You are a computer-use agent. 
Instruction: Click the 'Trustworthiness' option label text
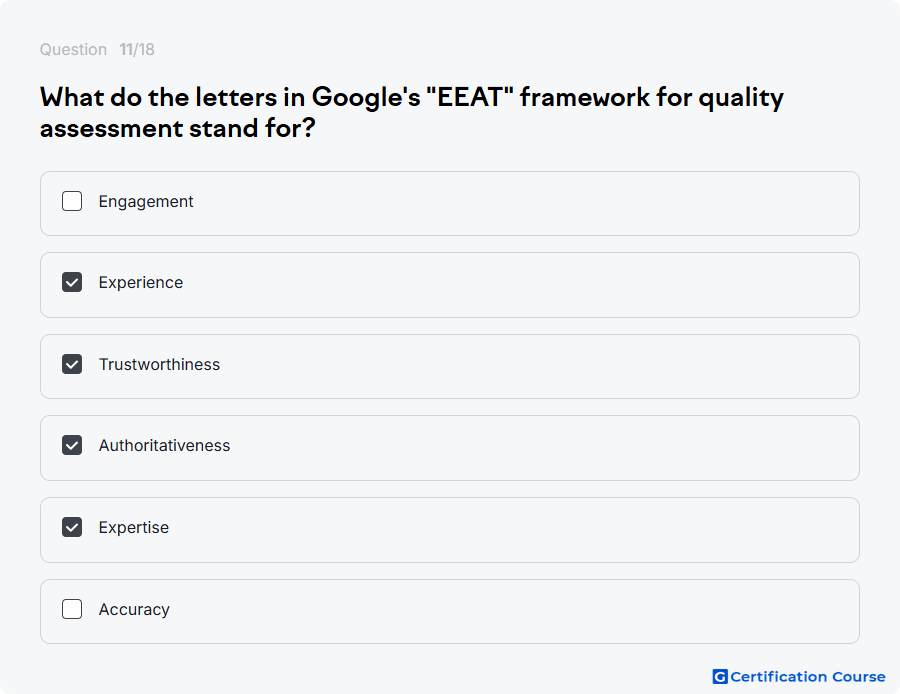(159, 365)
